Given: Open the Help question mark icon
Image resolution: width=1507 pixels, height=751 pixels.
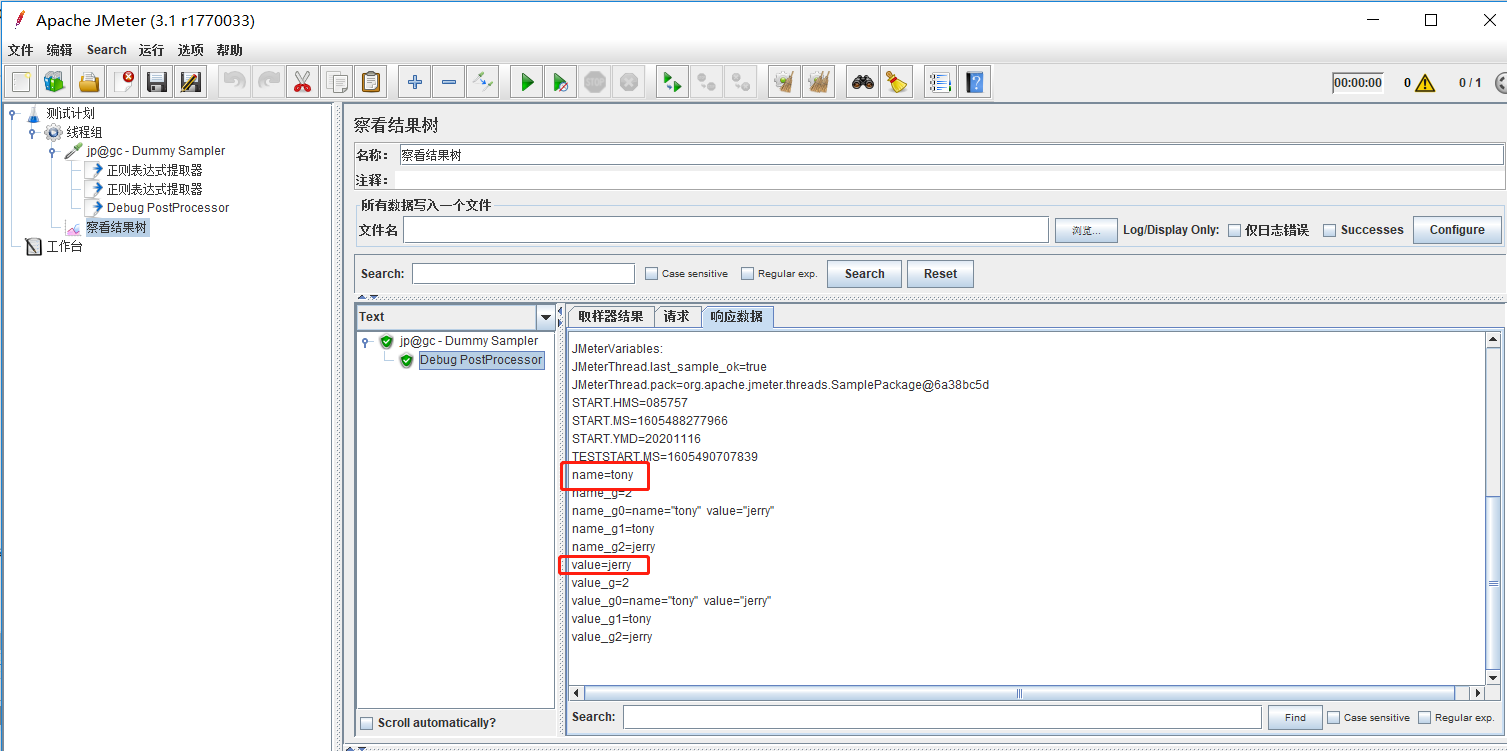Looking at the screenshot, I should point(975,82).
